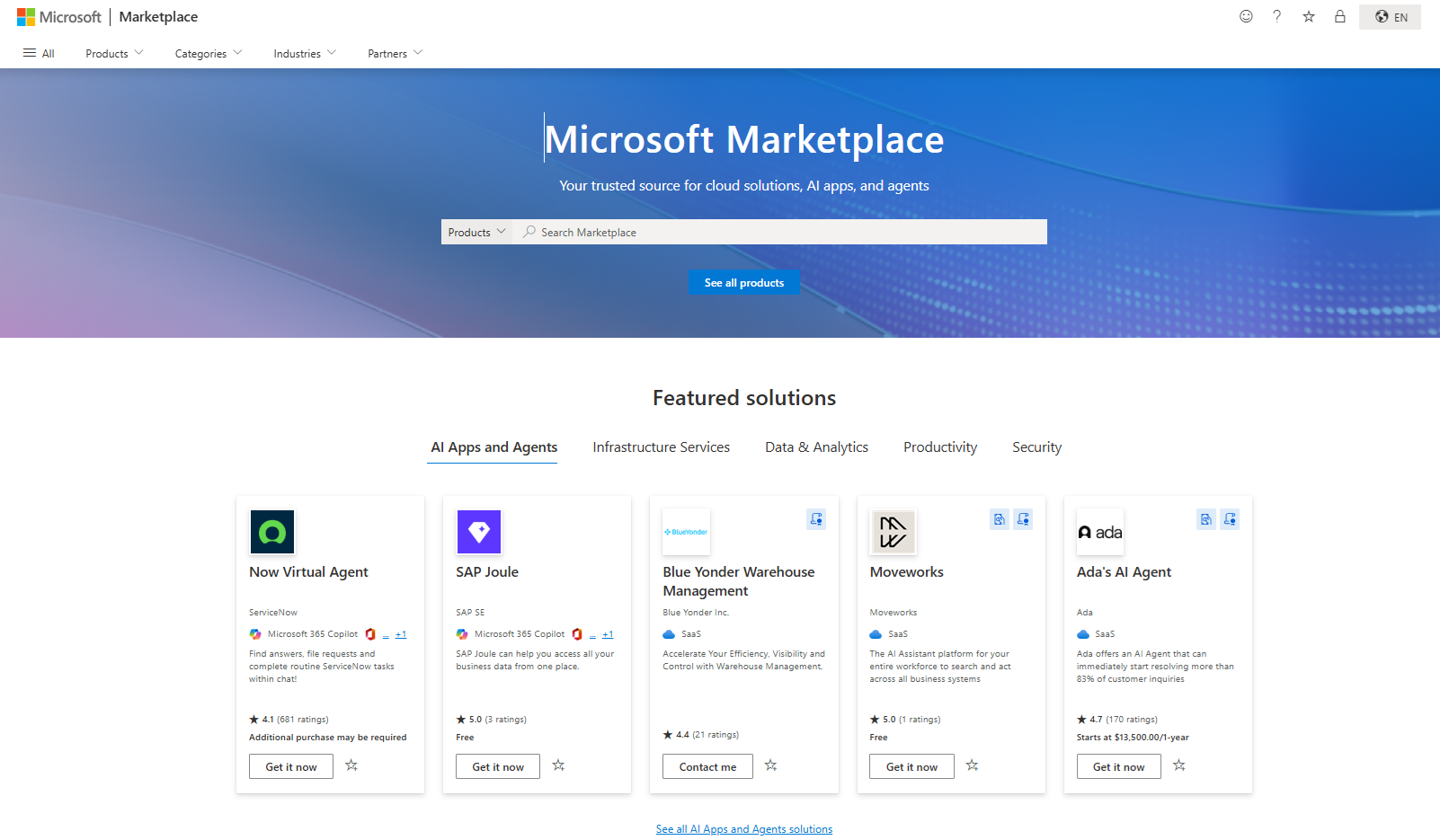Switch to the Infrastructure Services tab
The image size is (1440, 840).
click(662, 447)
